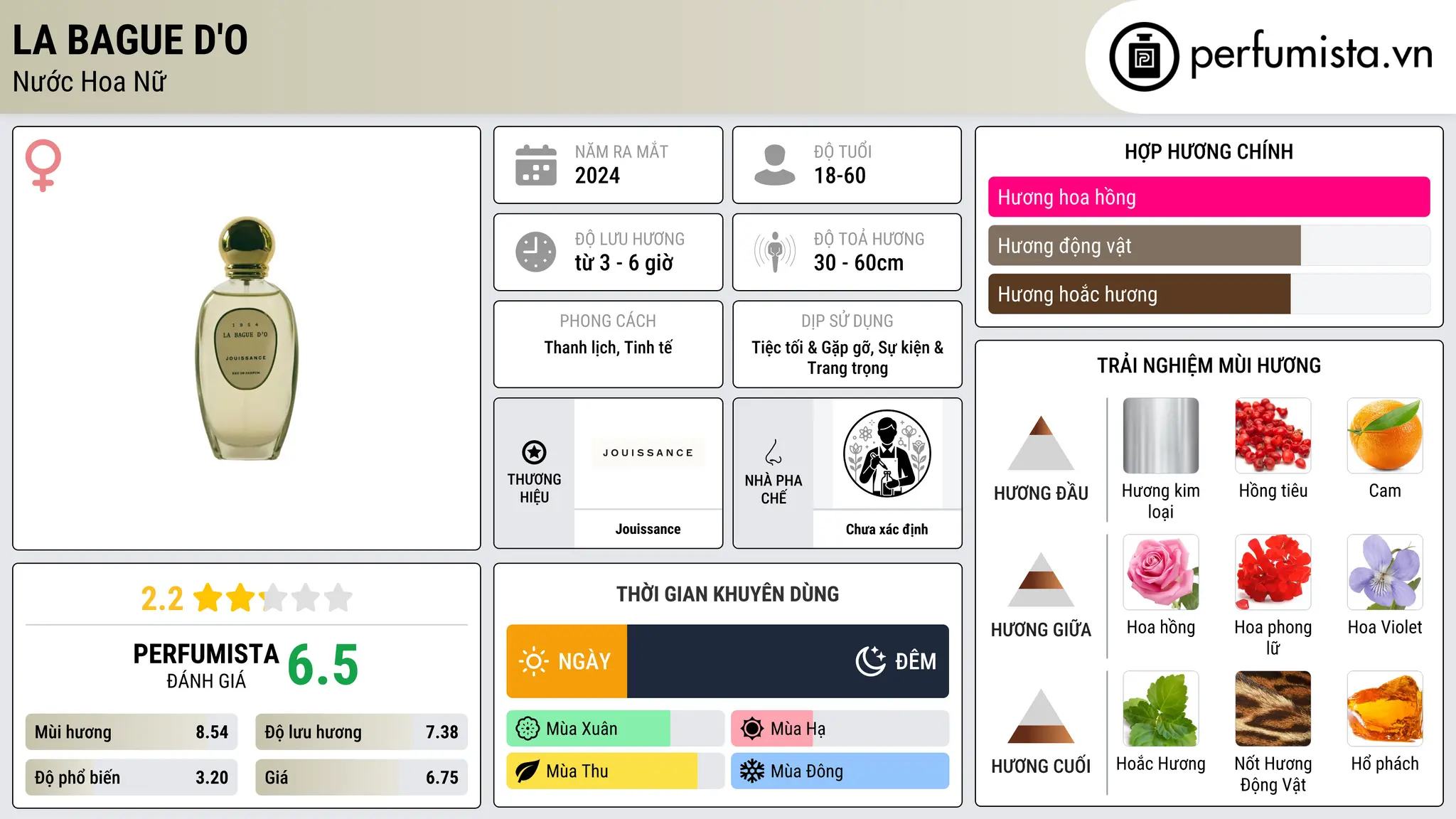1456x819 pixels.
Task: Select the Hoa hồng rose note image
Action: tap(1161, 572)
